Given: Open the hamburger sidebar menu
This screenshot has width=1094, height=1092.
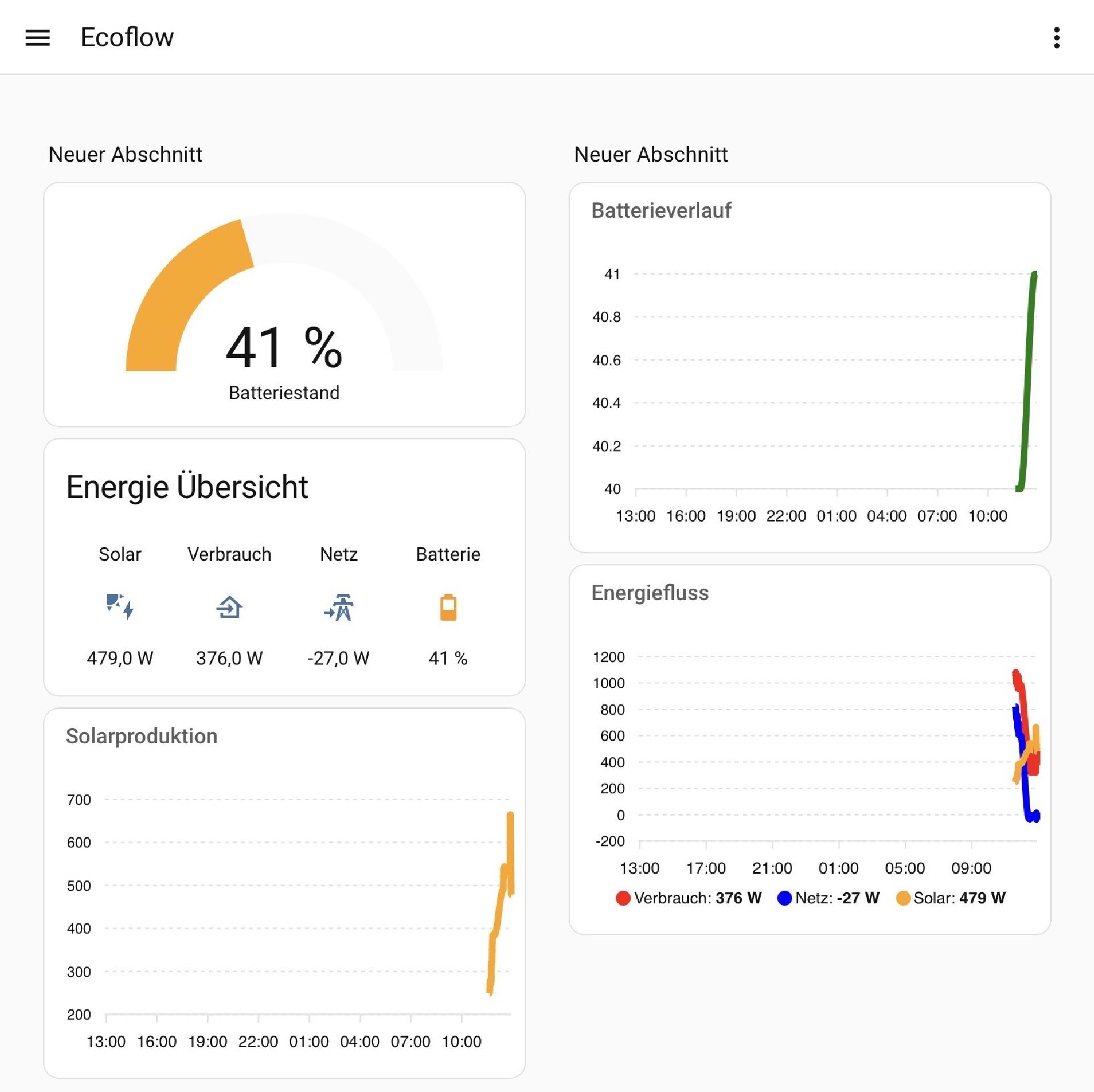Looking at the screenshot, I should 38,38.
